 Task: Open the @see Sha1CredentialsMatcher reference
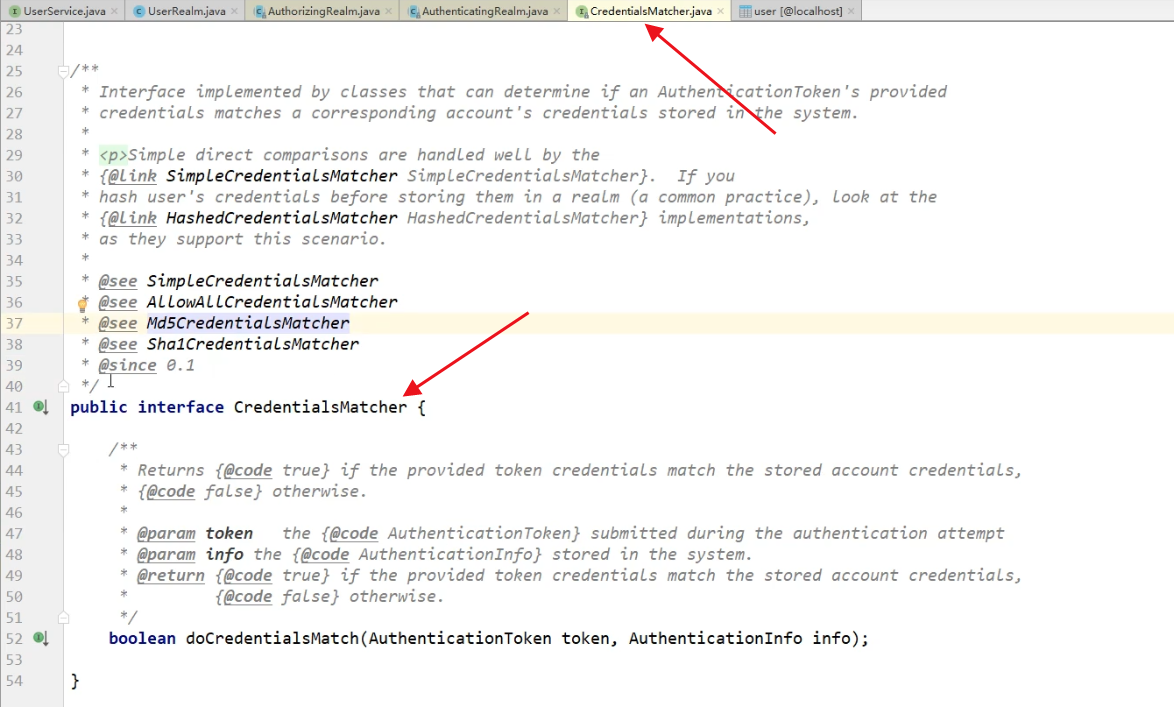click(252, 344)
